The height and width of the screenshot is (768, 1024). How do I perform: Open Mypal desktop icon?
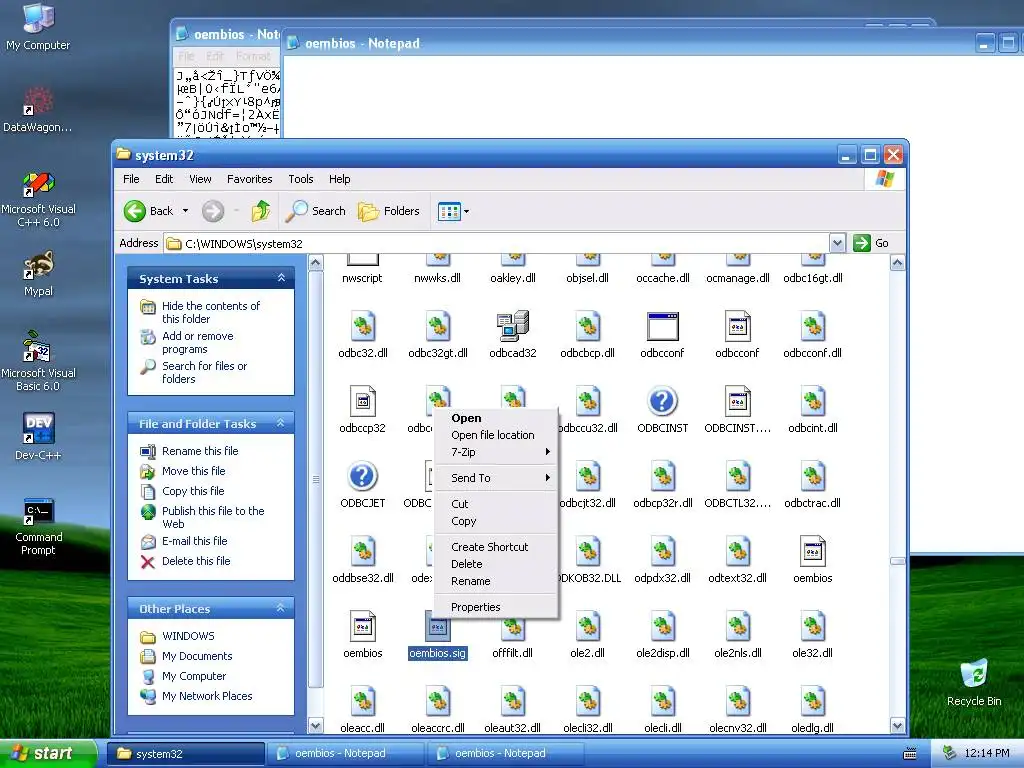pos(38,273)
